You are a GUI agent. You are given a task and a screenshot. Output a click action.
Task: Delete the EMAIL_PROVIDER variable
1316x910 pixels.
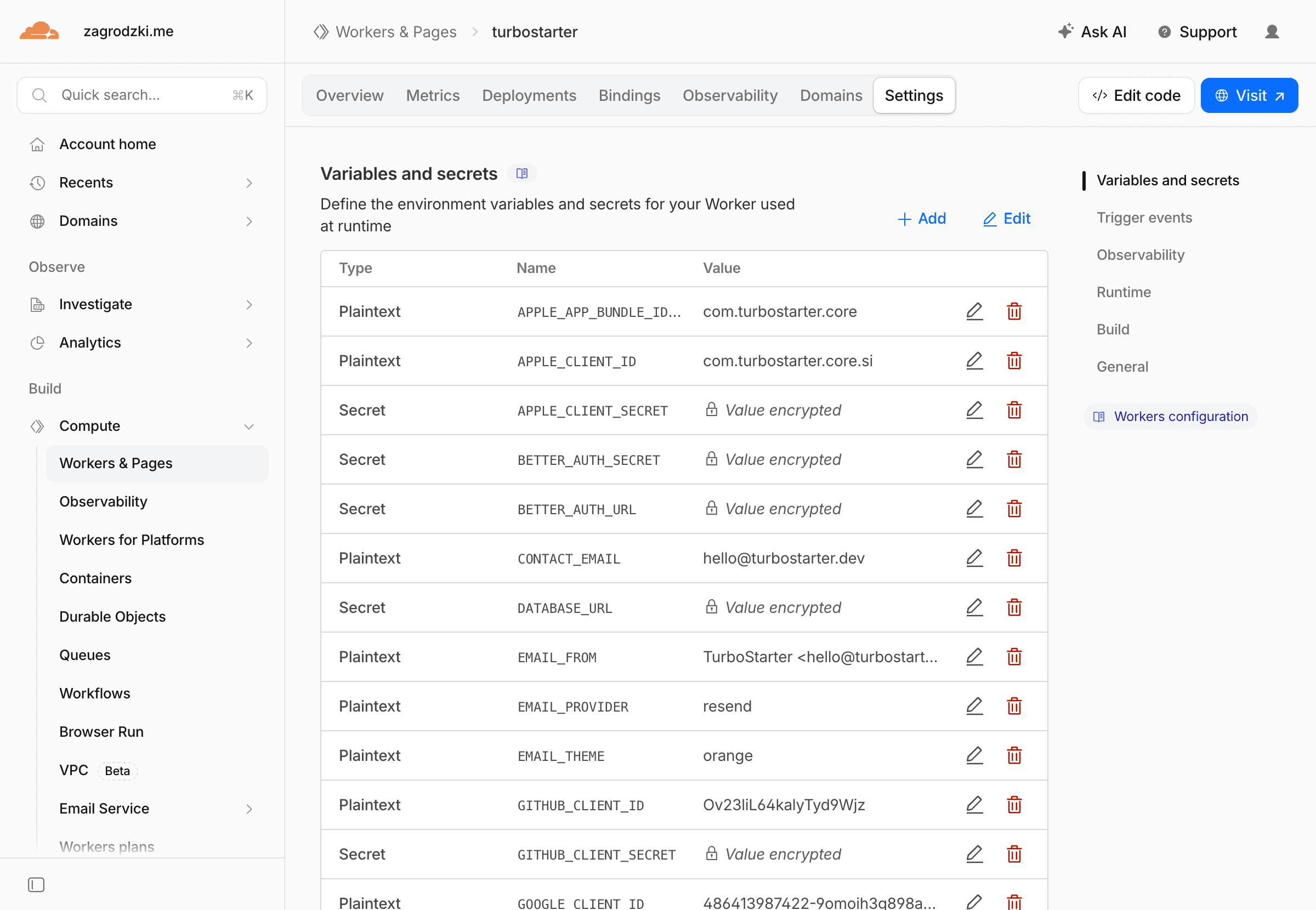click(x=1014, y=707)
